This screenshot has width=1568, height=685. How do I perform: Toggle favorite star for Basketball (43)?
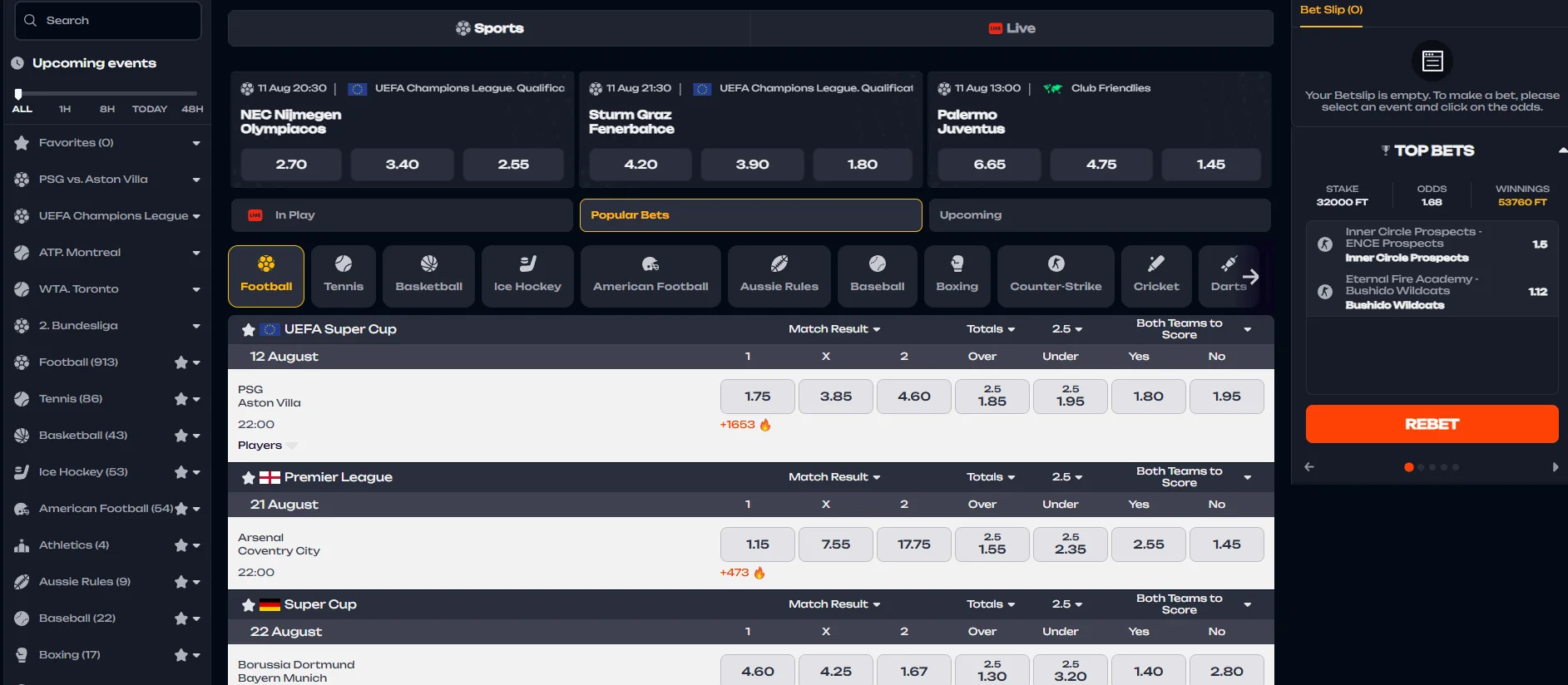tap(181, 436)
